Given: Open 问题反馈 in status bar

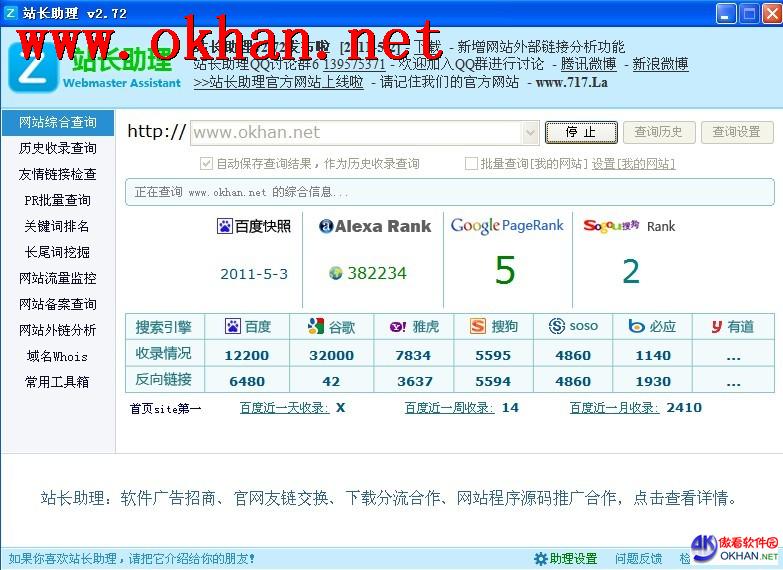Looking at the screenshot, I should (x=638, y=559).
